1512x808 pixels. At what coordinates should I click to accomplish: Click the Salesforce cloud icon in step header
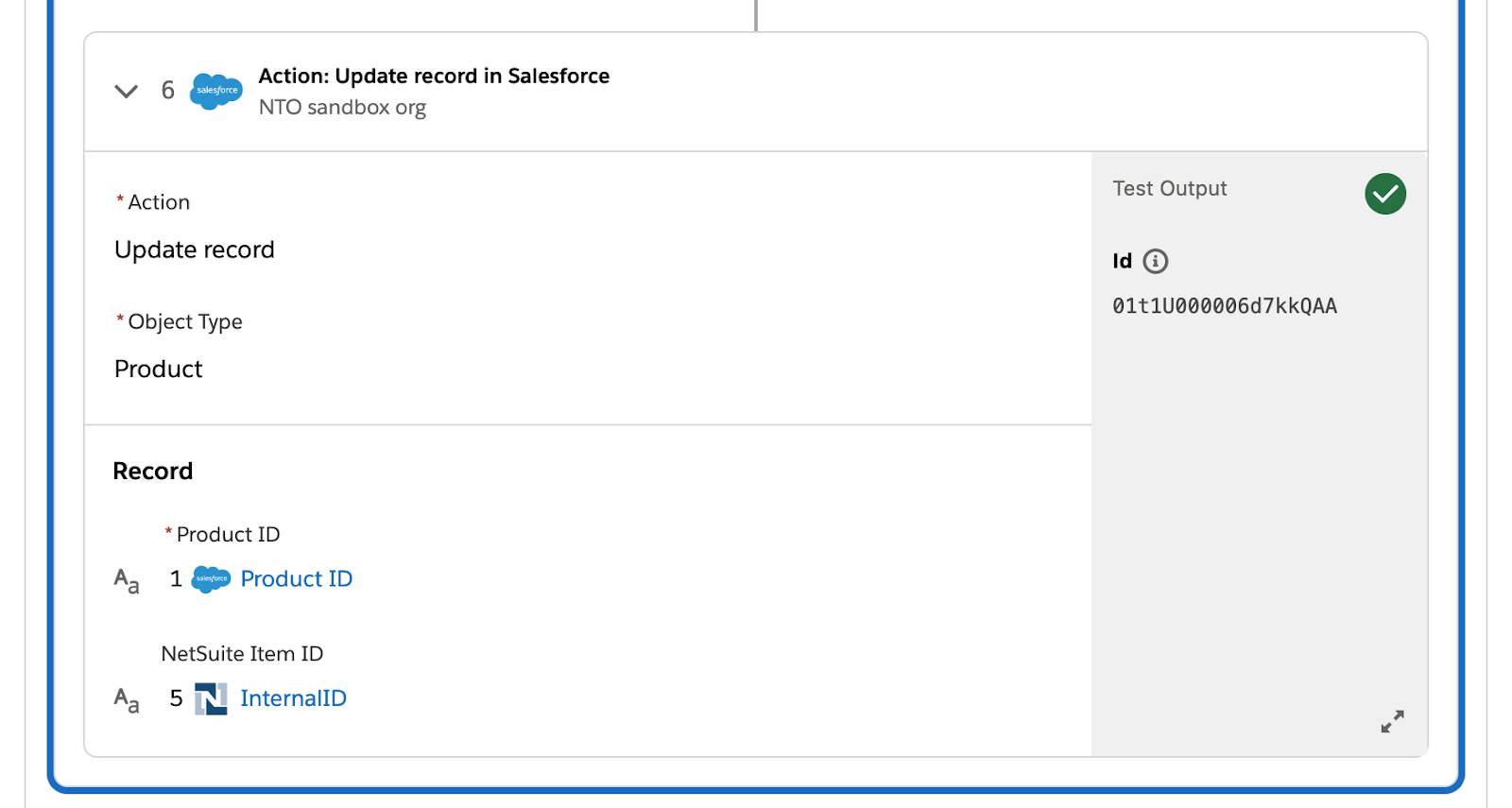click(216, 91)
